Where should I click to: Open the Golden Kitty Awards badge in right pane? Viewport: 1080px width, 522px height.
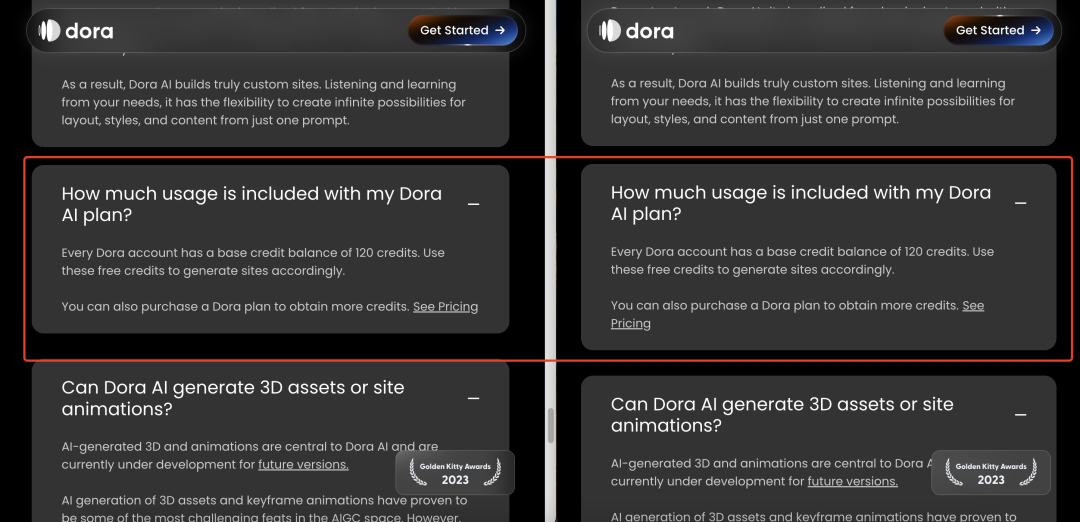pyautogui.click(x=991, y=472)
